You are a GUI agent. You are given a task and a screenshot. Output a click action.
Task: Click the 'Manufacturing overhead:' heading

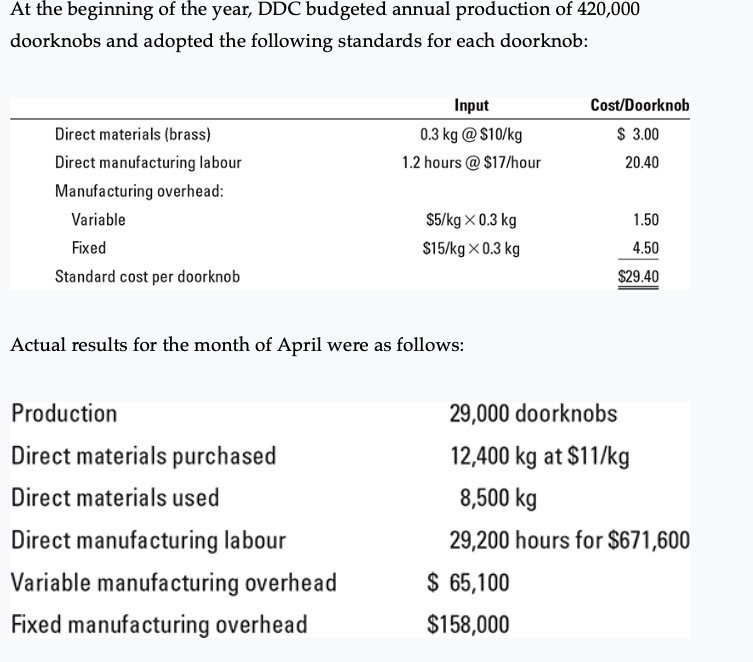click(x=139, y=190)
